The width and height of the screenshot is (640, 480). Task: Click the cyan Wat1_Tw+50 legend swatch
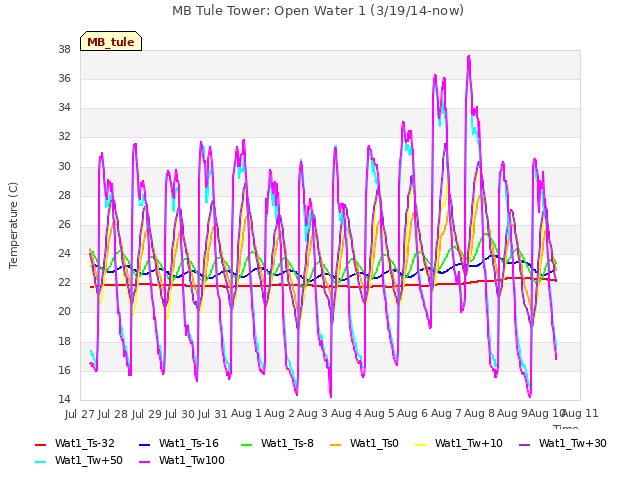41,462
